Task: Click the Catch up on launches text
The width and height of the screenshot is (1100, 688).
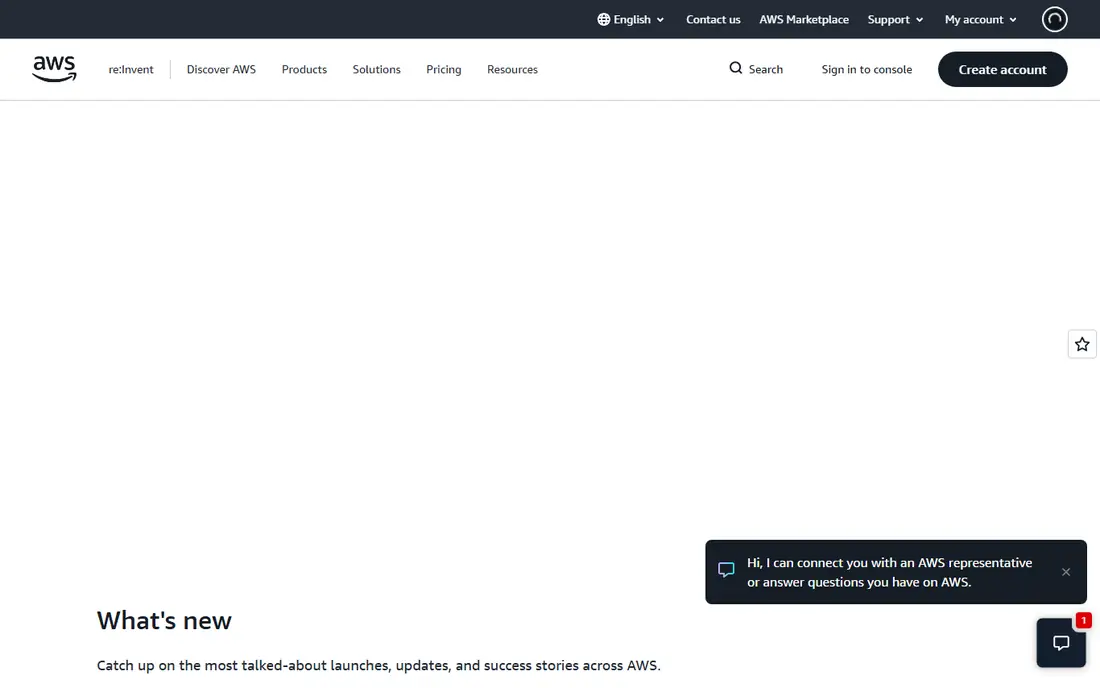Action: point(379,666)
